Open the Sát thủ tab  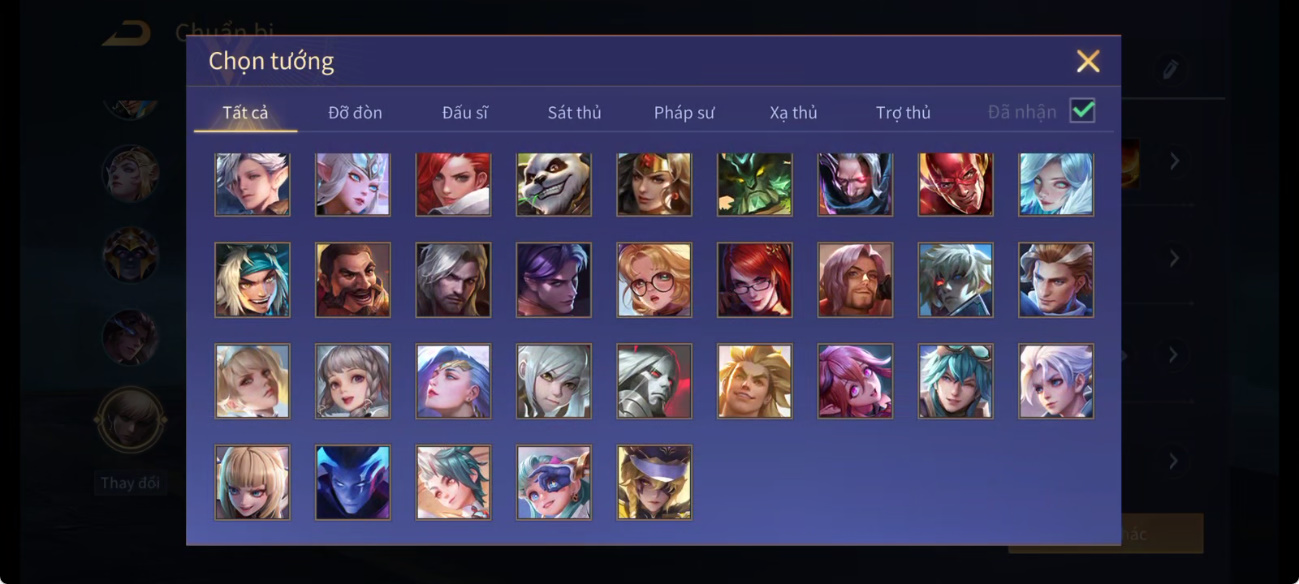click(574, 112)
